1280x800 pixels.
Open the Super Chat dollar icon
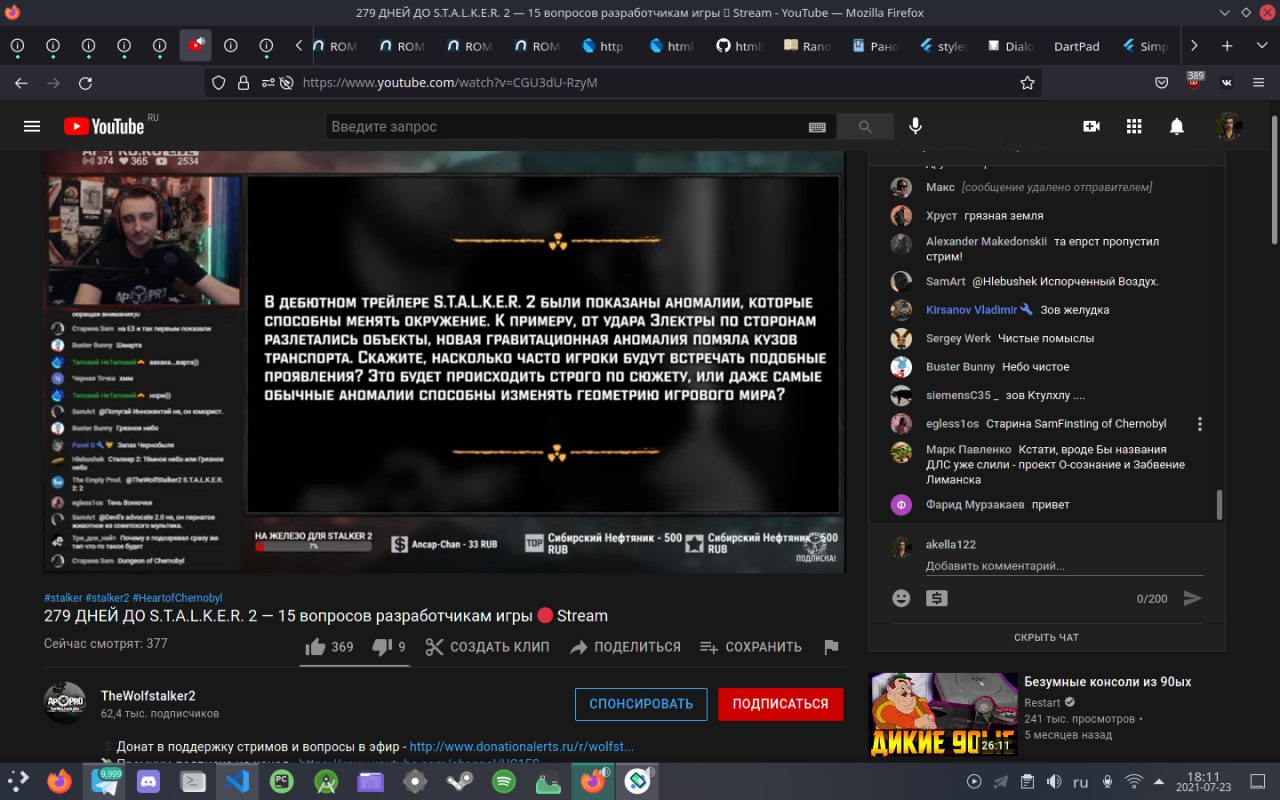(x=937, y=598)
